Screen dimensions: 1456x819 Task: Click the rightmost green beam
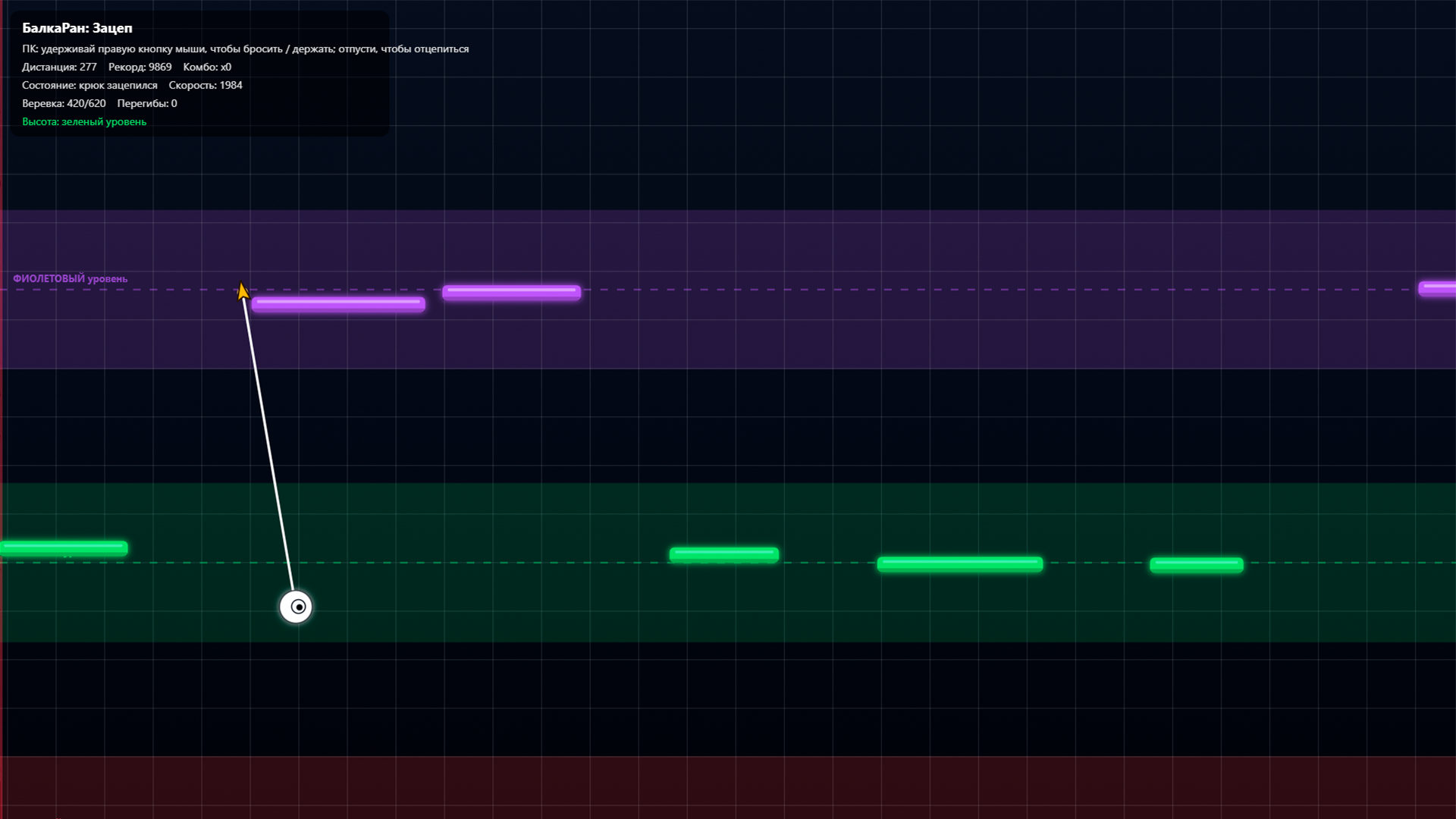1197,564
